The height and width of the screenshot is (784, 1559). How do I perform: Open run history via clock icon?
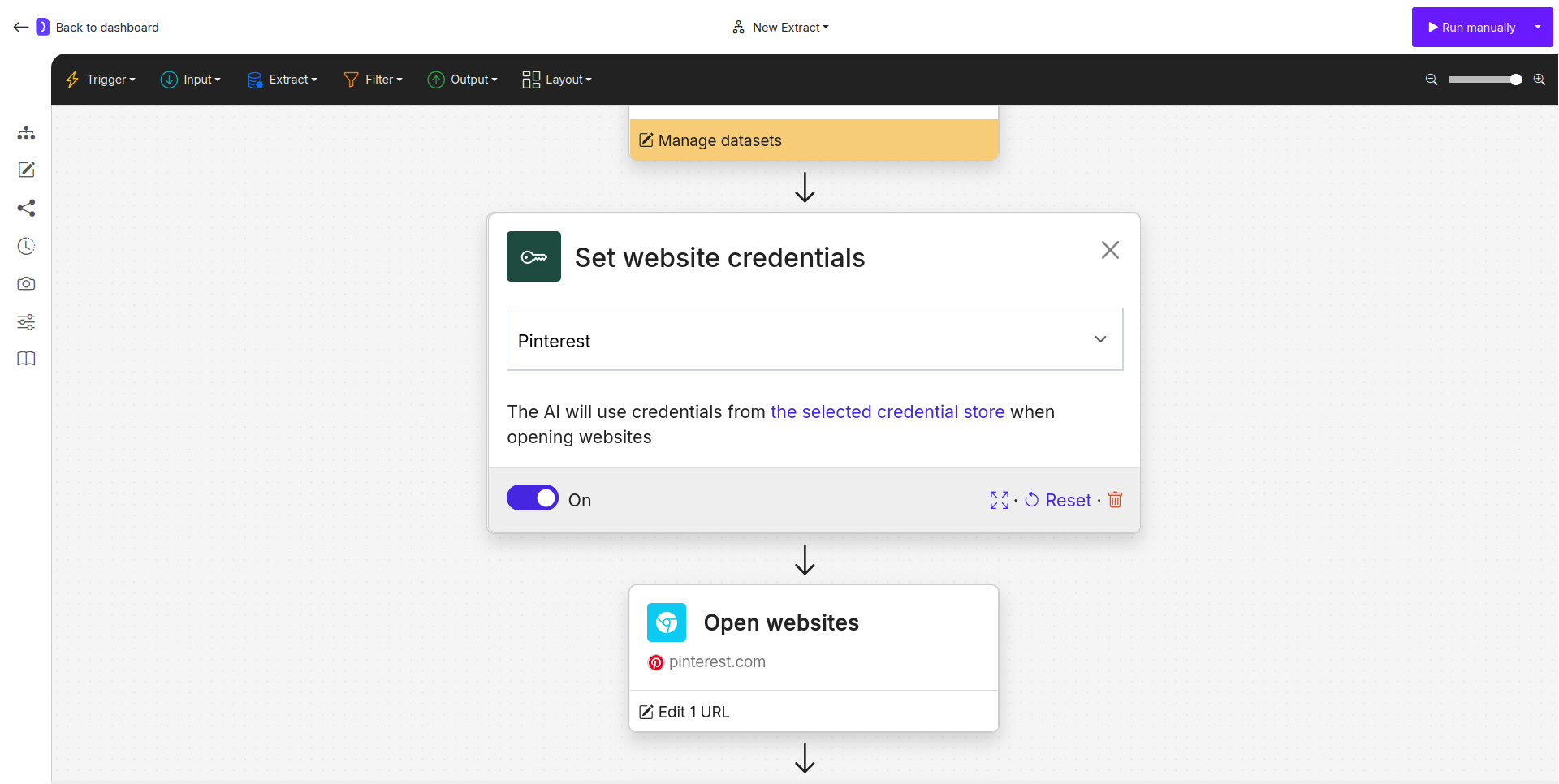coord(26,246)
